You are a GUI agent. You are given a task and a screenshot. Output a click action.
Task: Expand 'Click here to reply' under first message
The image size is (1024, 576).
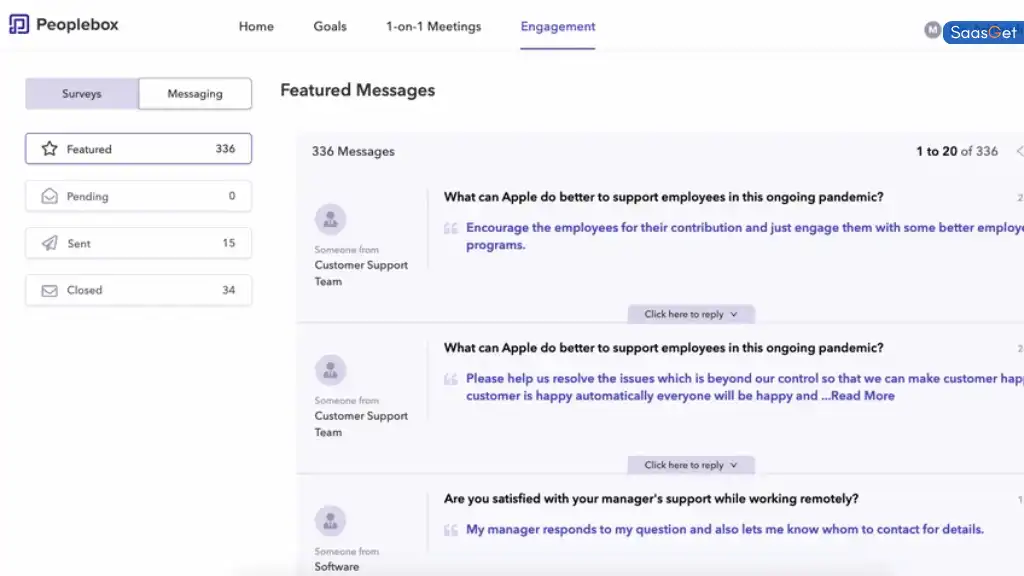click(x=691, y=314)
